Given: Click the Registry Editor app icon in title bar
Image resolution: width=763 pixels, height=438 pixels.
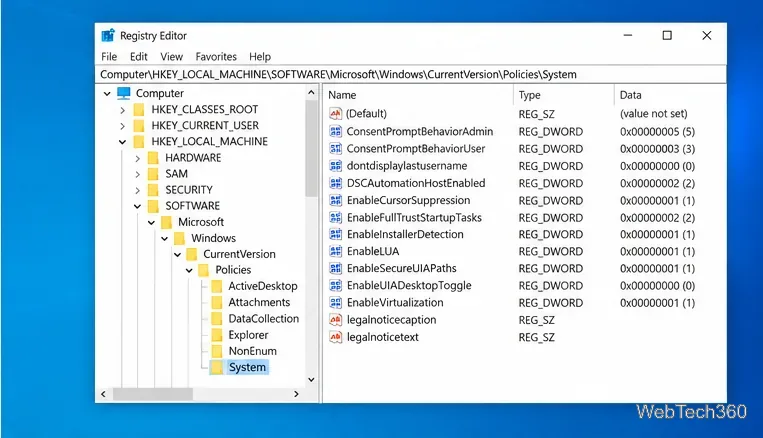Looking at the screenshot, I should [x=108, y=36].
